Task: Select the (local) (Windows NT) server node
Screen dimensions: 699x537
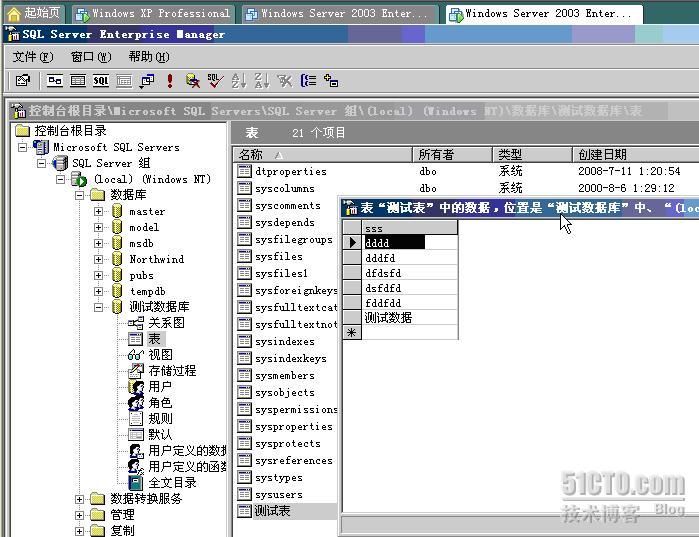Action: (152, 179)
